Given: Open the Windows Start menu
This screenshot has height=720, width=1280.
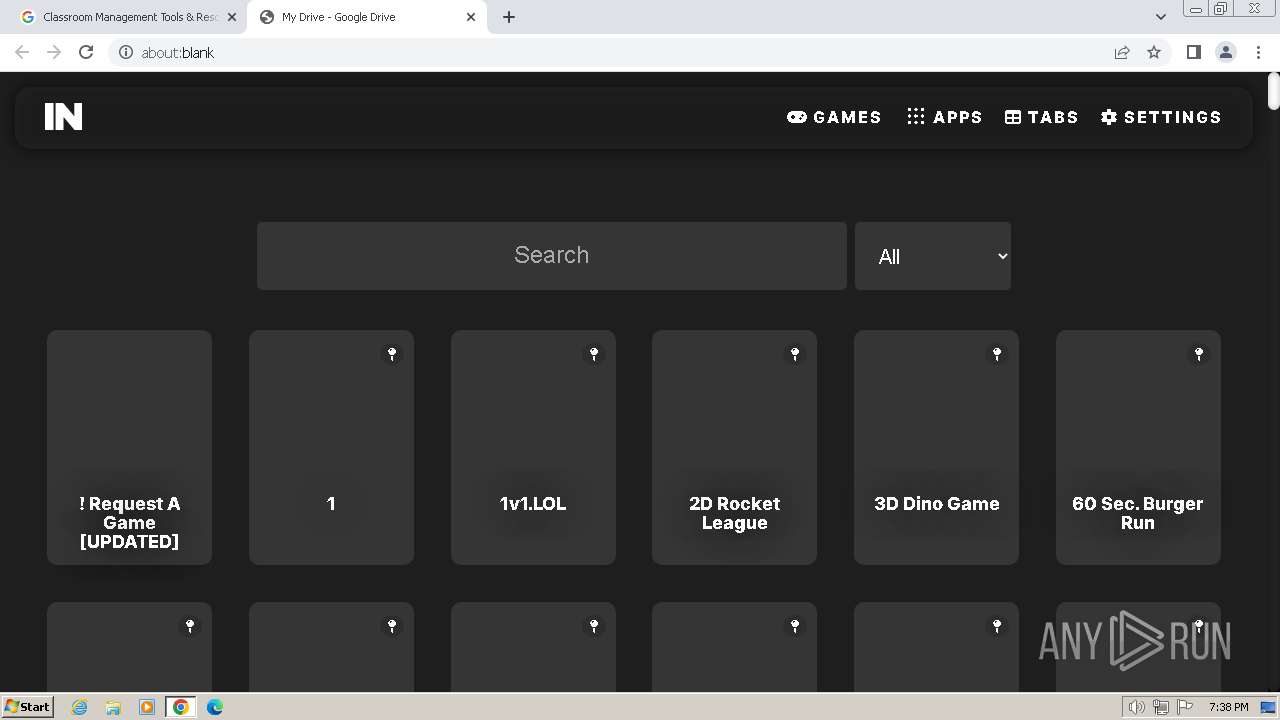Looking at the screenshot, I should [x=28, y=707].
